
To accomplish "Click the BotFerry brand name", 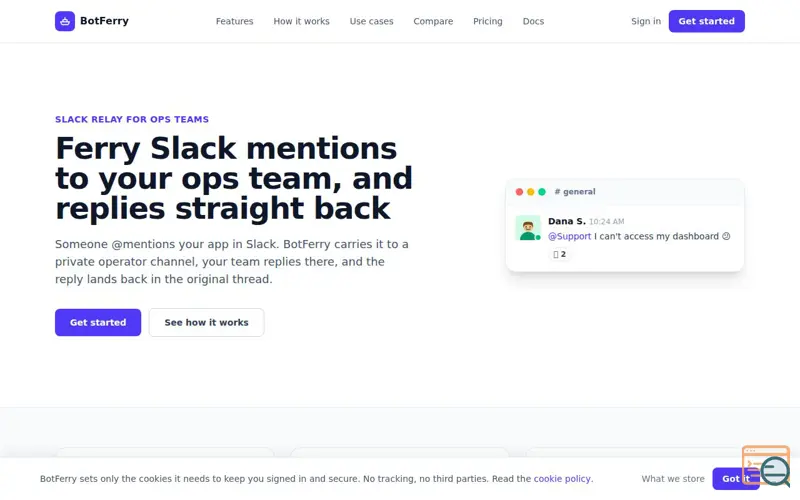I will coord(104,21).
